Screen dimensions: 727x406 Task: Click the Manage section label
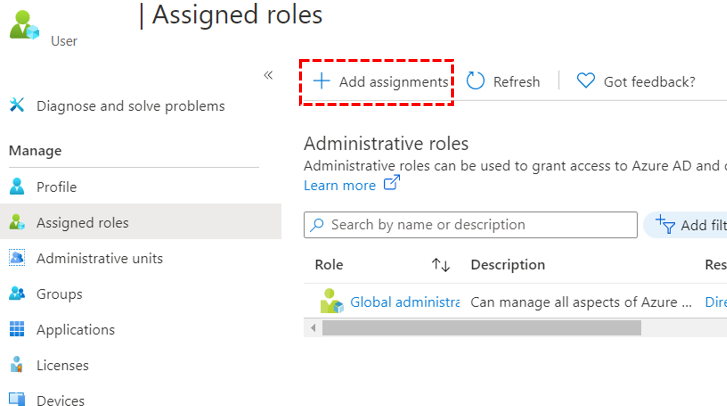[x=35, y=151]
